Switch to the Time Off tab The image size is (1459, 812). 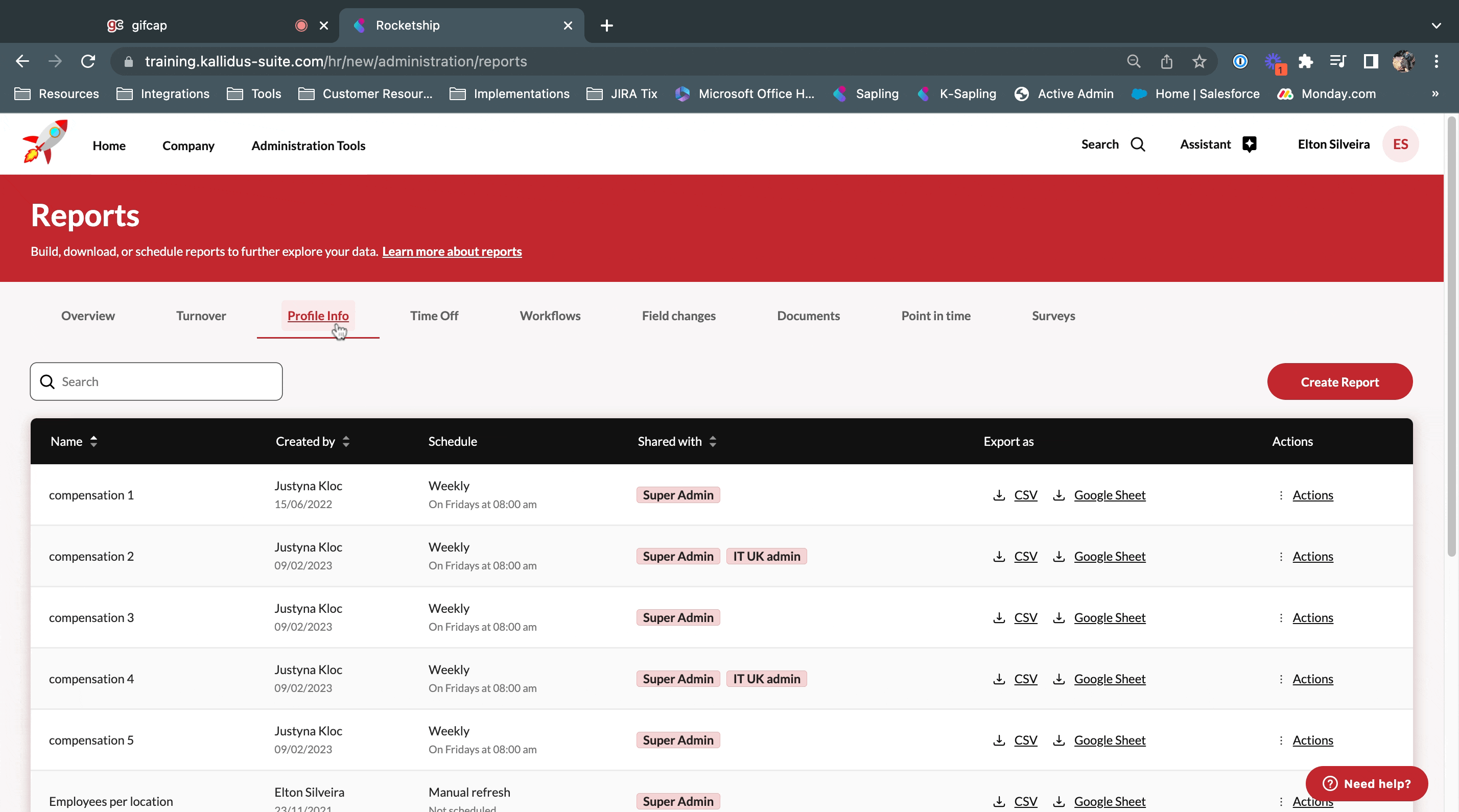[434, 316]
